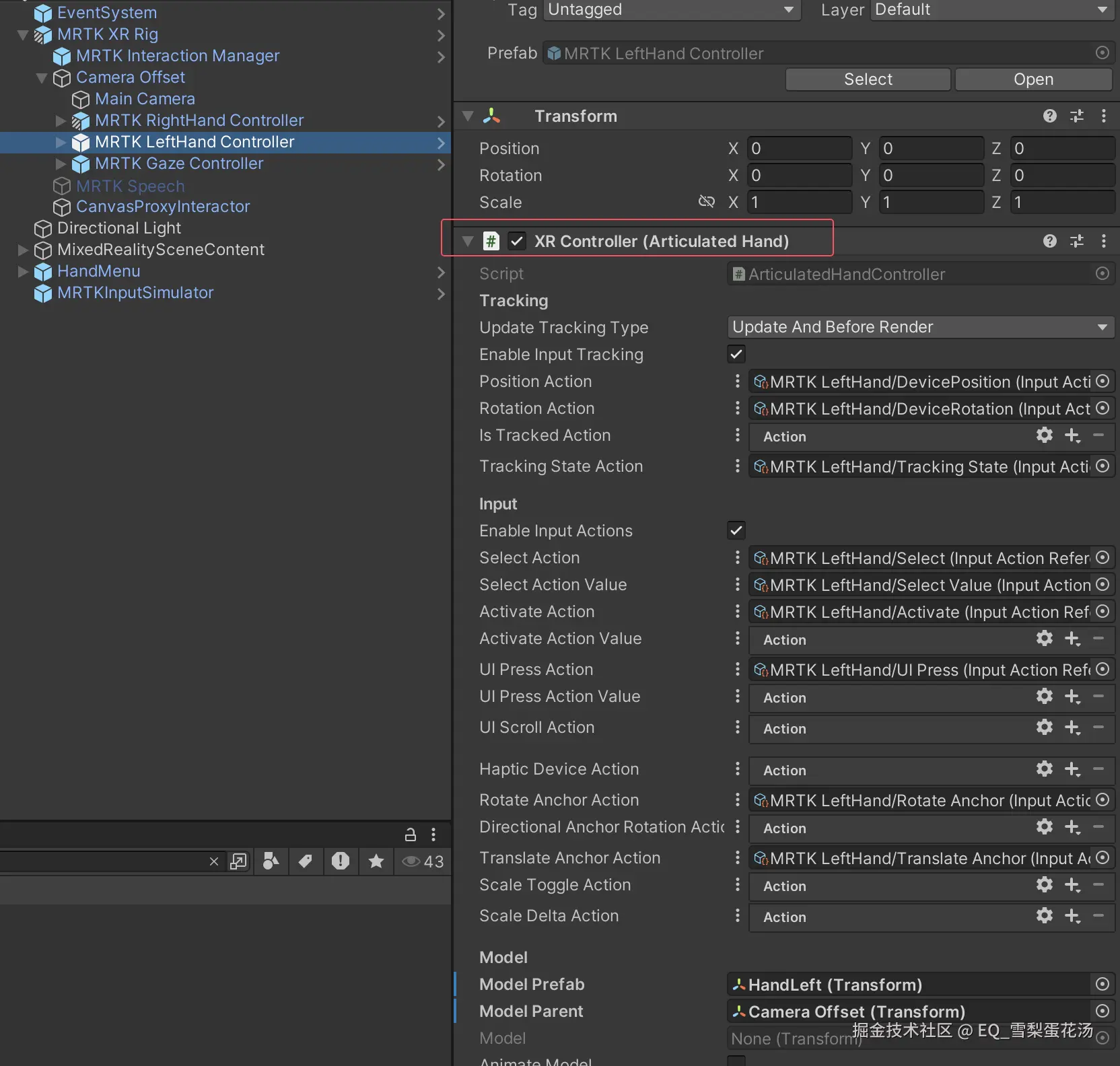Screen dimensions: 1120x1066
Task: Select MRTK Interaction Manager object
Action: [x=178, y=56]
